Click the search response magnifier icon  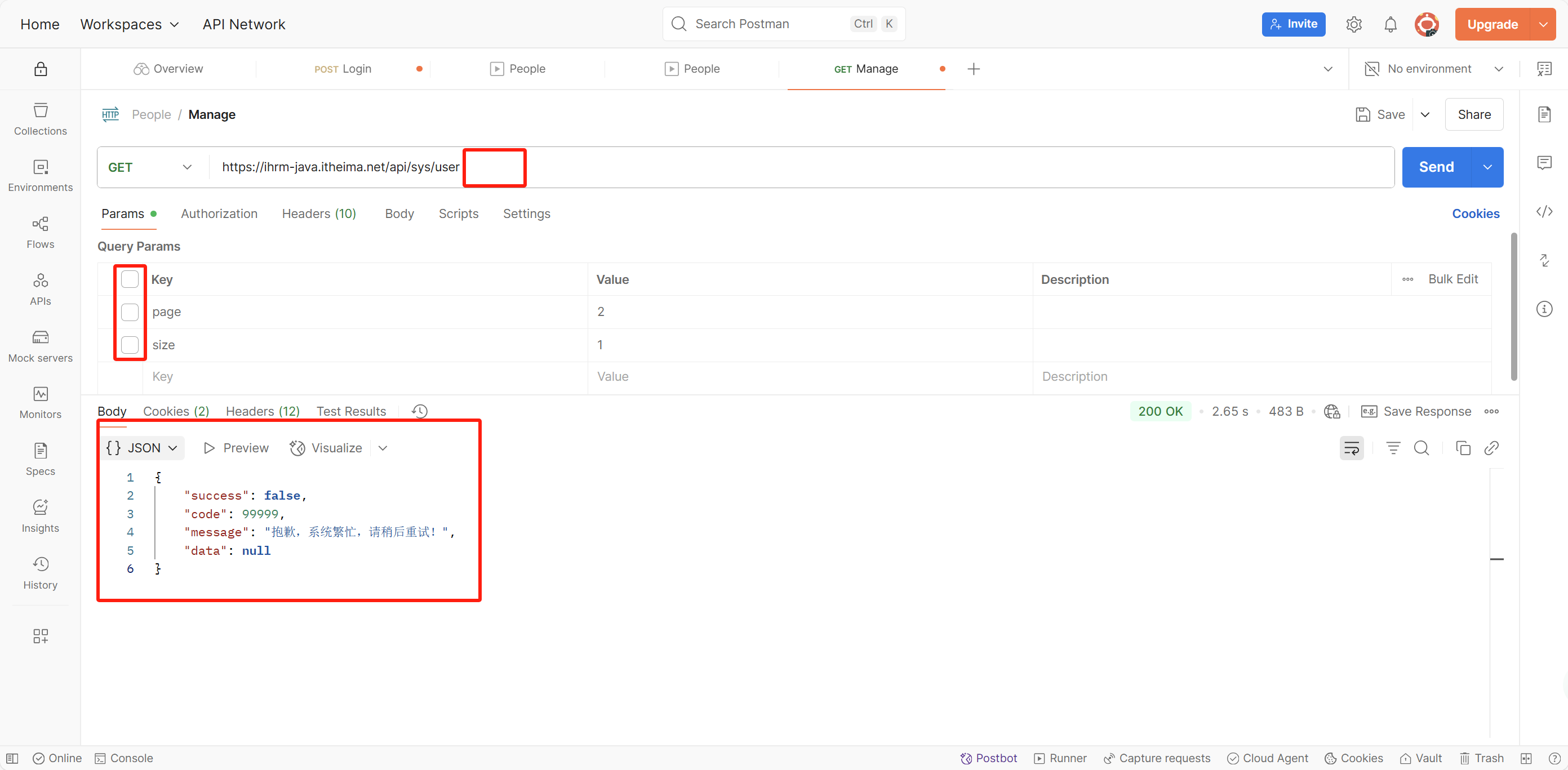[1422, 448]
